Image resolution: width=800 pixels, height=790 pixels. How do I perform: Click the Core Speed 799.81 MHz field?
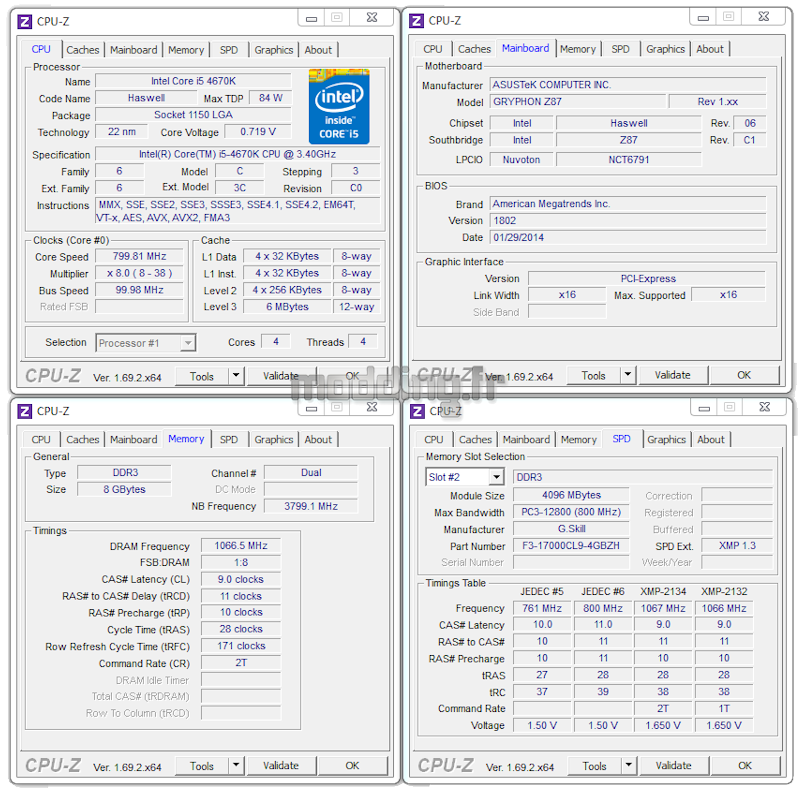pyautogui.click(x=139, y=256)
